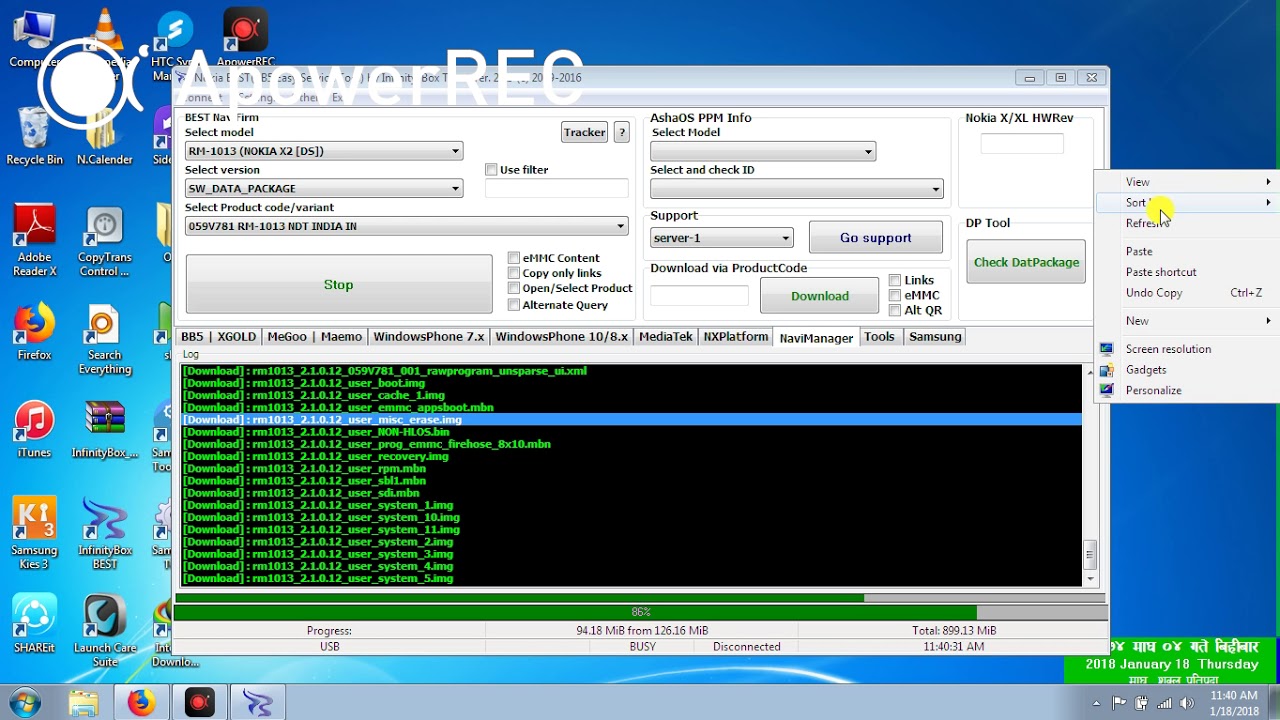
Task: Open Select and check ID dropdown
Action: 797,189
